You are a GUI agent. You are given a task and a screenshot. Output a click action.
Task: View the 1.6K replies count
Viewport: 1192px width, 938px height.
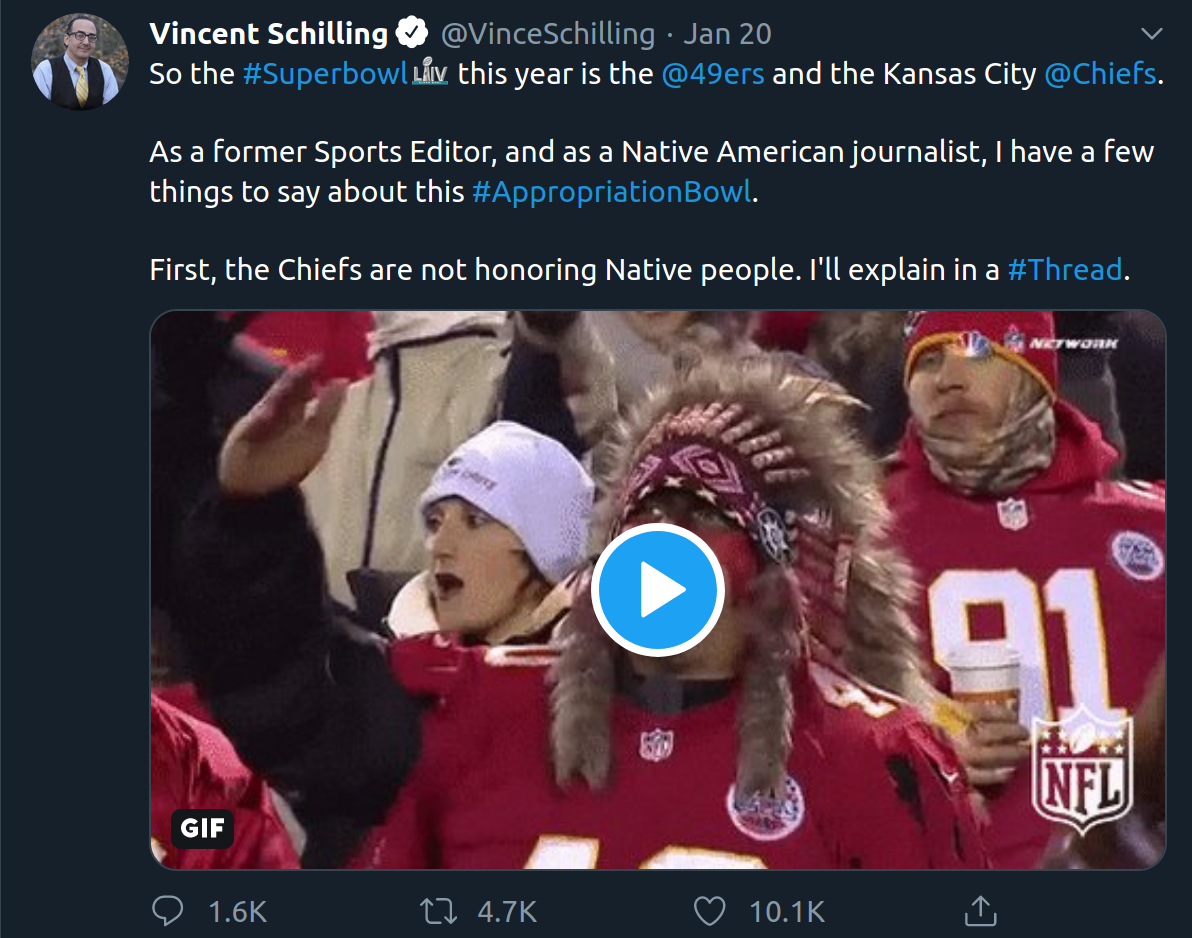click(x=237, y=911)
